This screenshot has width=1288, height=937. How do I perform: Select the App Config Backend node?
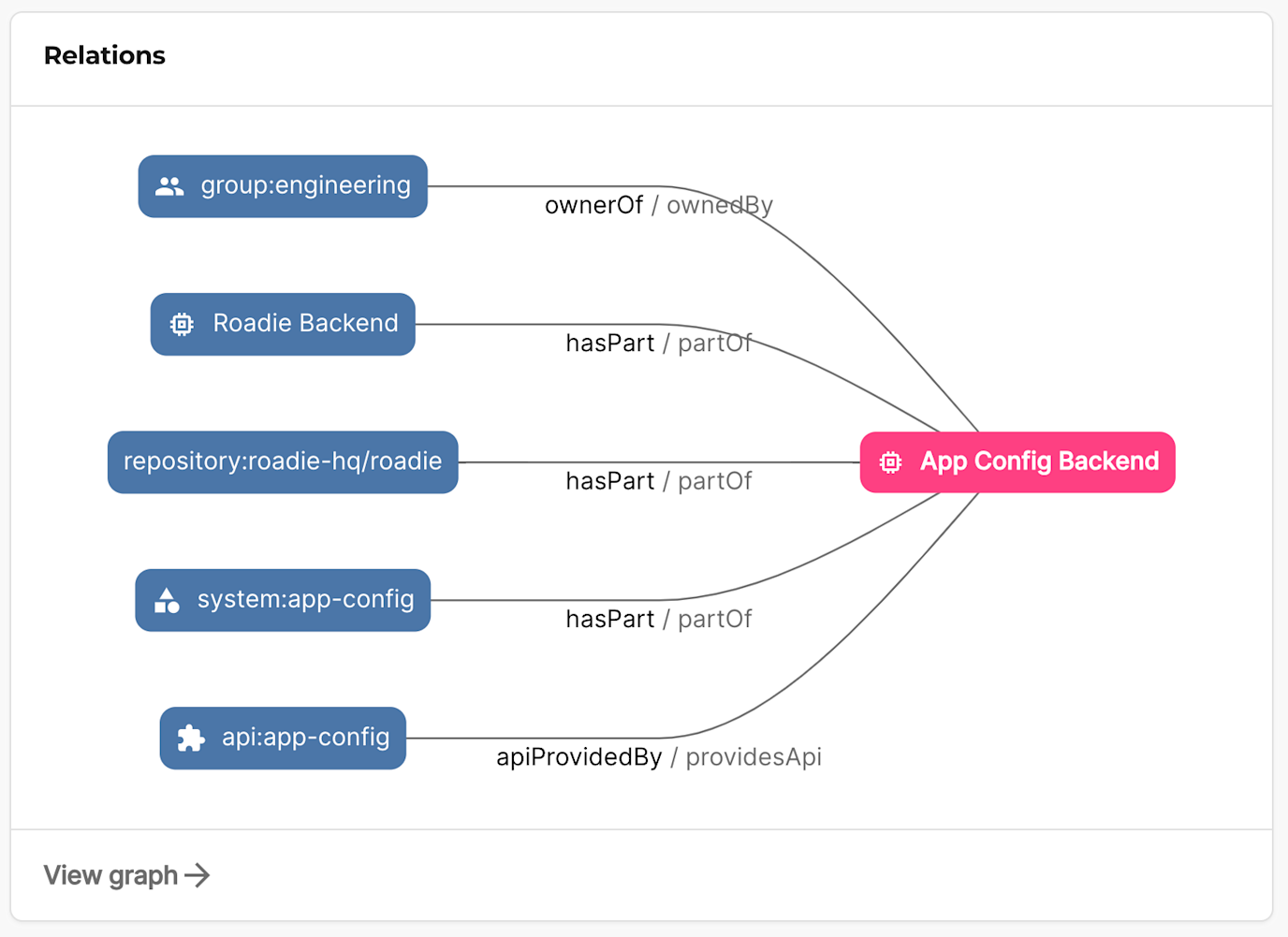pyautogui.click(x=1017, y=461)
